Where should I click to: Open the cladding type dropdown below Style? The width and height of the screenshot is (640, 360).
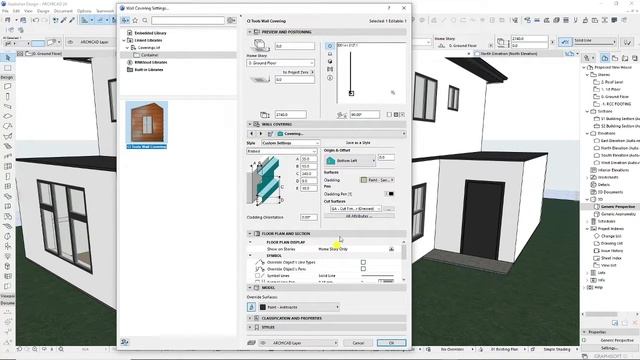[x=282, y=151]
